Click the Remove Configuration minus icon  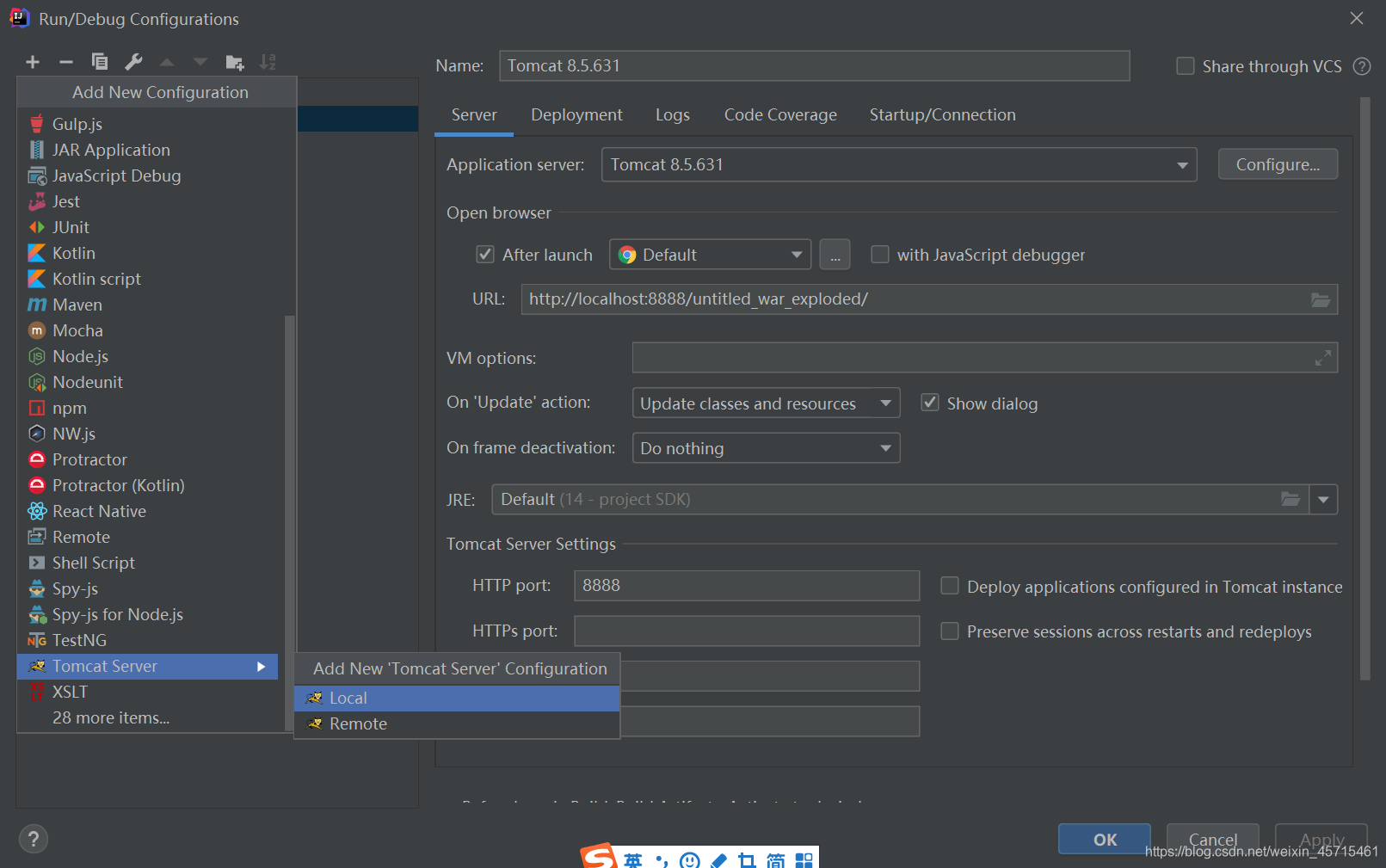pyautogui.click(x=66, y=62)
